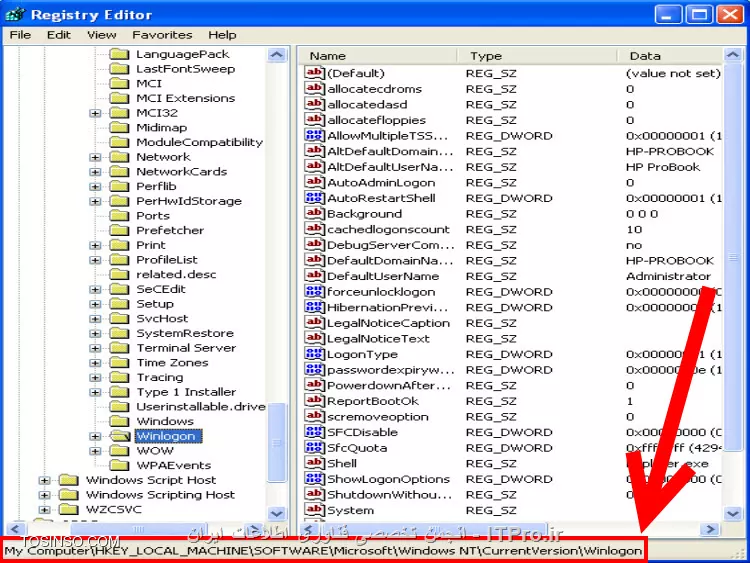Select the Type 1 Installer key
This screenshot has height=563, width=750.
pos(186,392)
